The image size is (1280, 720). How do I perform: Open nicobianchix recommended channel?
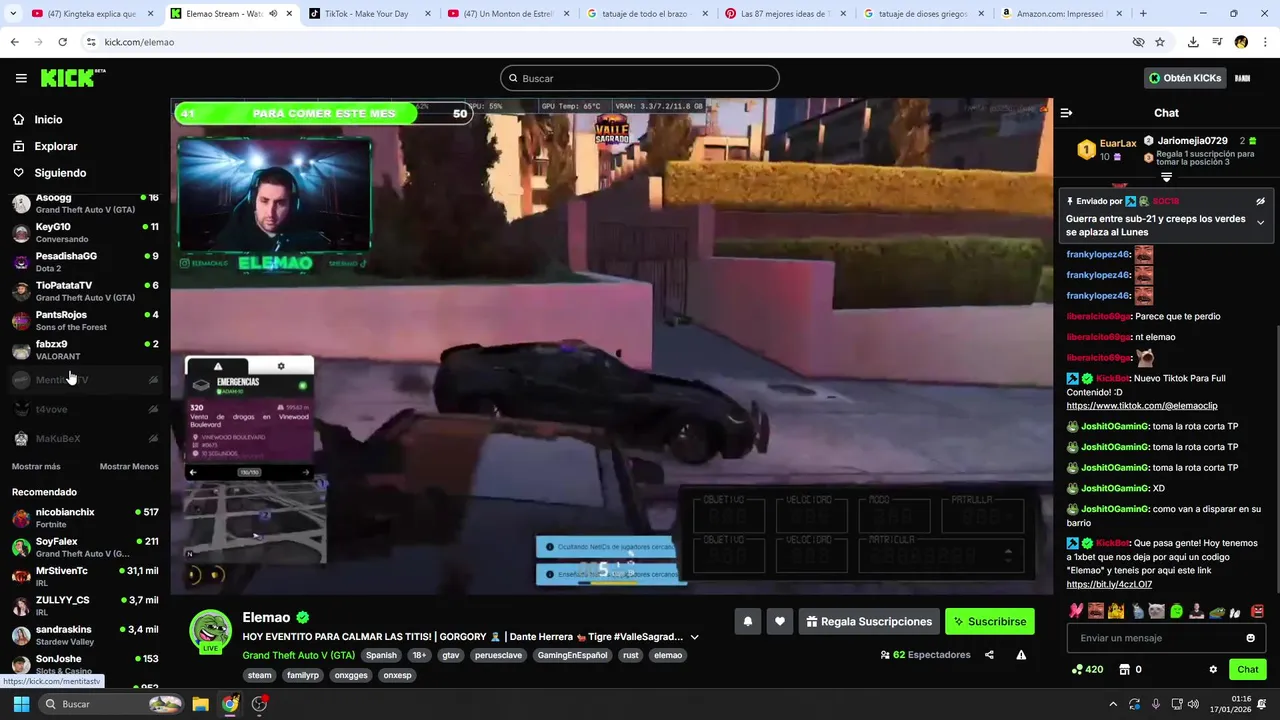85,518
